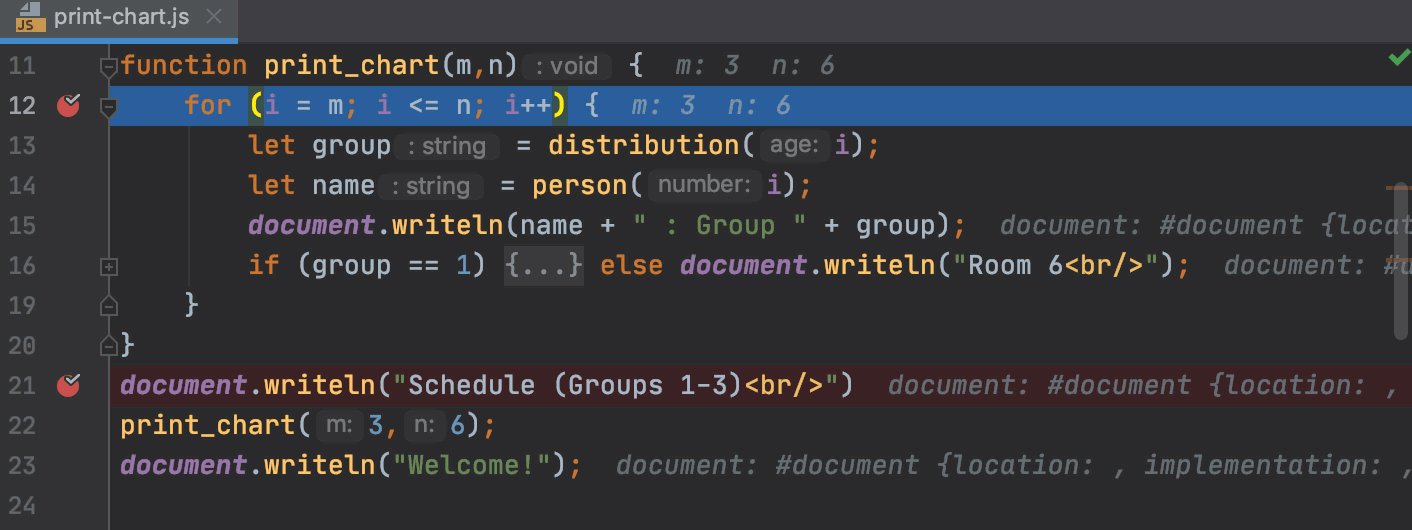Toggle the breakpoint on line 12
This screenshot has width=1412, height=530.
click(68, 105)
